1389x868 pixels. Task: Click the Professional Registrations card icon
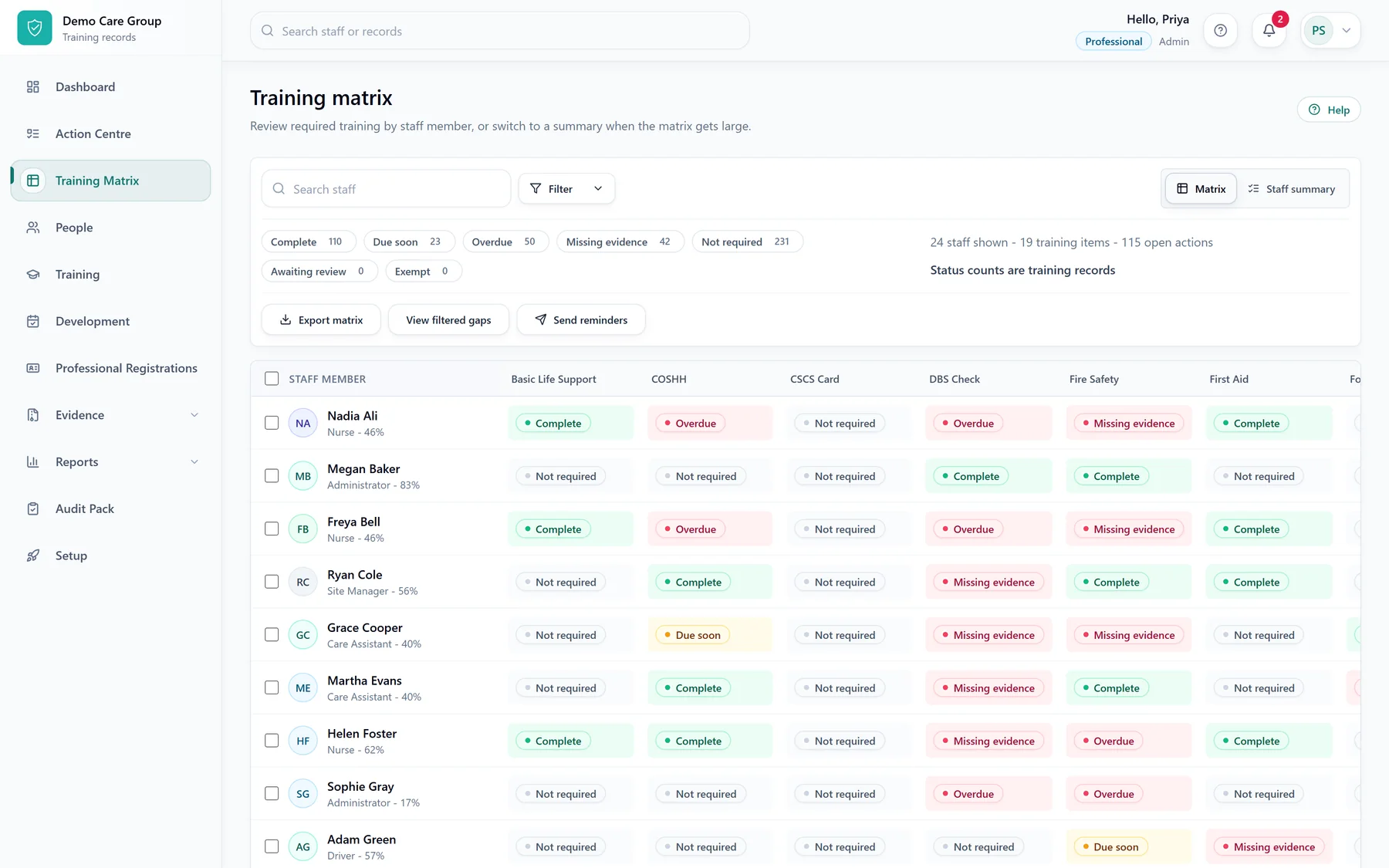point(33,368)
